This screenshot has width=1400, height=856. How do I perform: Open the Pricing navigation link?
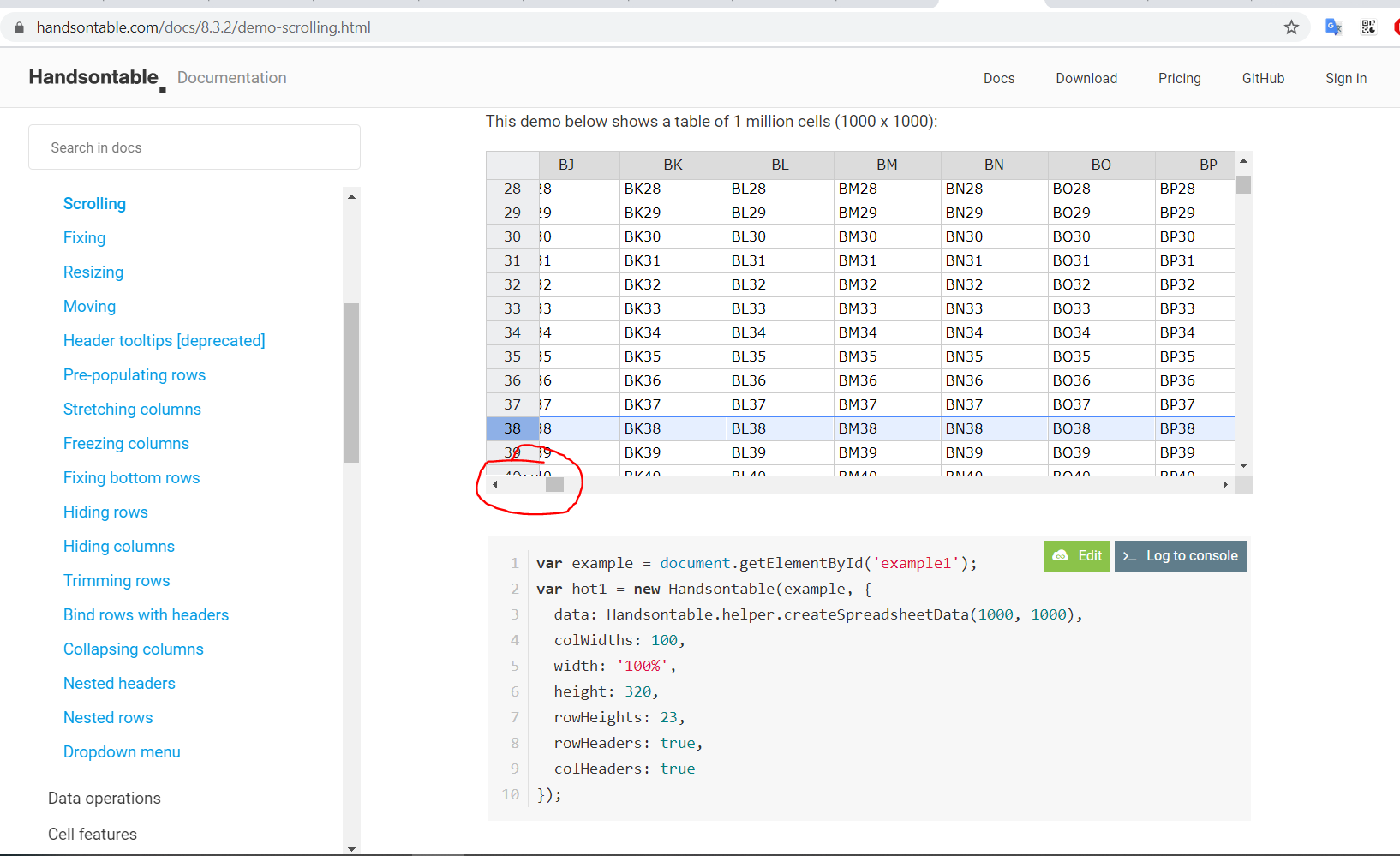point(1180,78)
